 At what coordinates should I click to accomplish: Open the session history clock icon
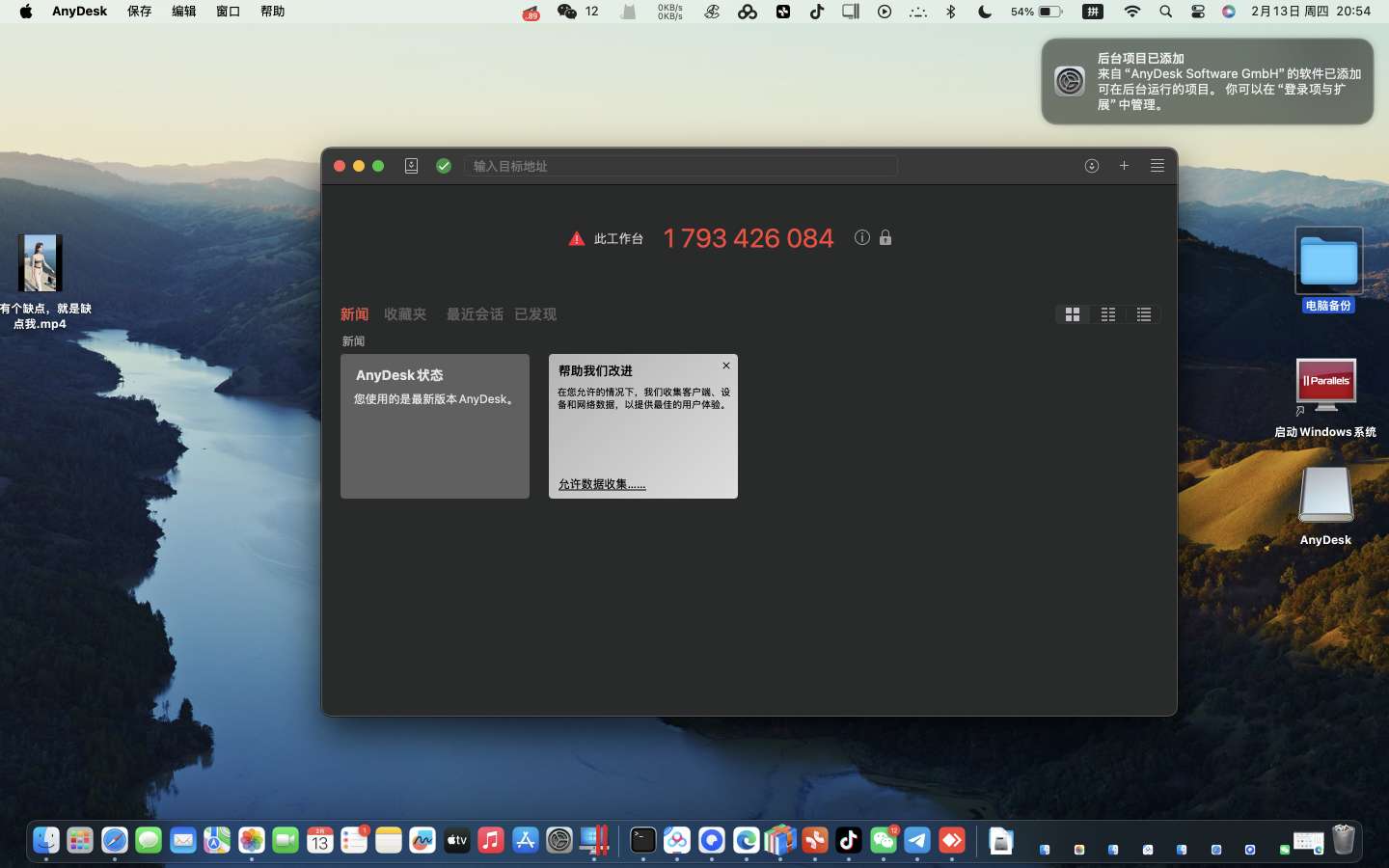click(x=1092, y=166)
